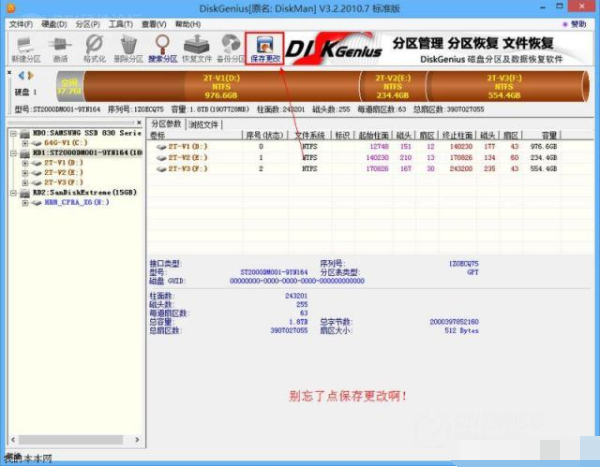Click the 234.4GB capacity cell
The image size is (600, 467).
(x=543, y=158)
